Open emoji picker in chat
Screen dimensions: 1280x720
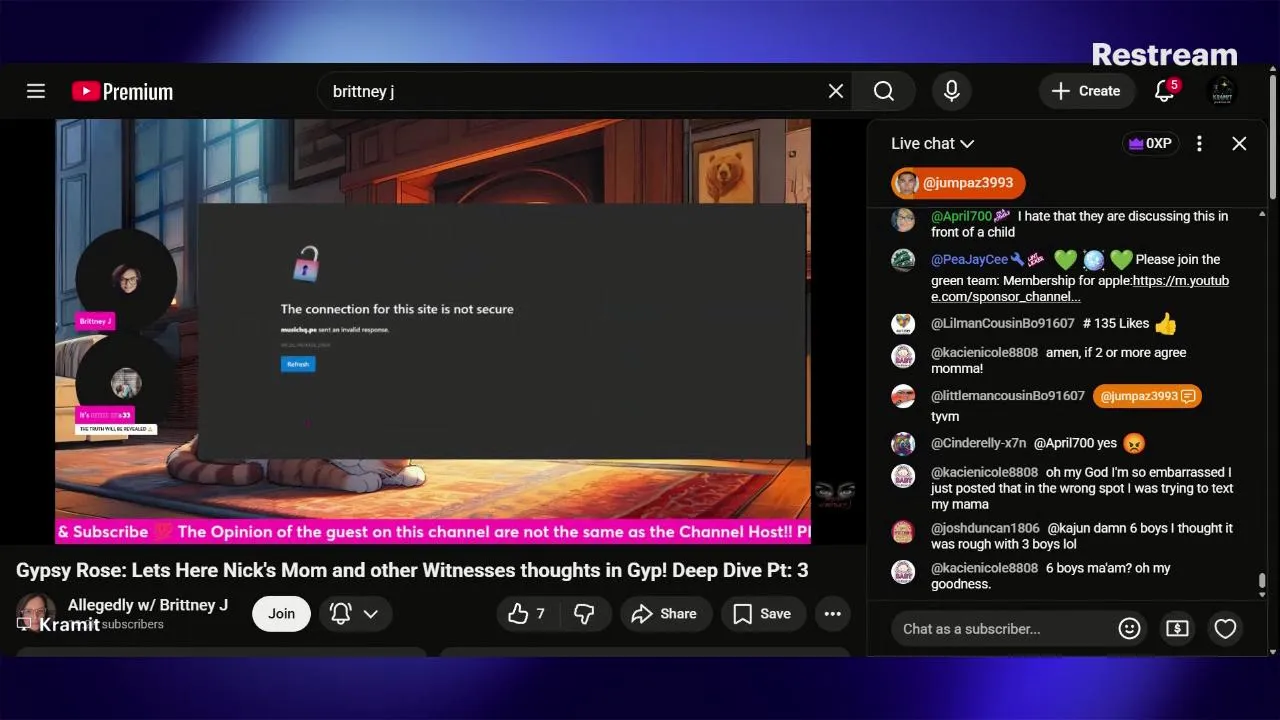coord(1129,629)
